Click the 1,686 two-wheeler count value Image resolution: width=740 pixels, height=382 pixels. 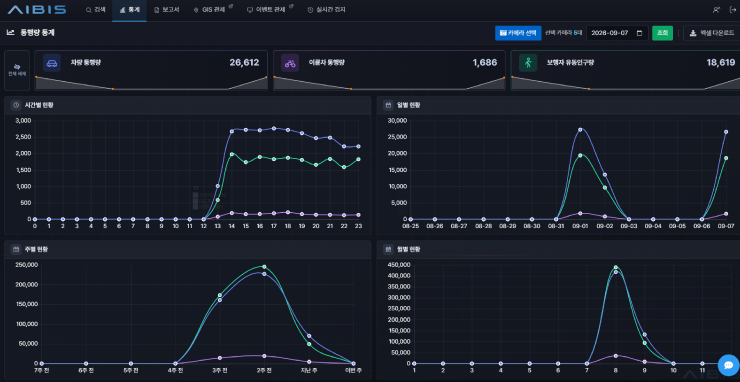[x=485, y=63]
